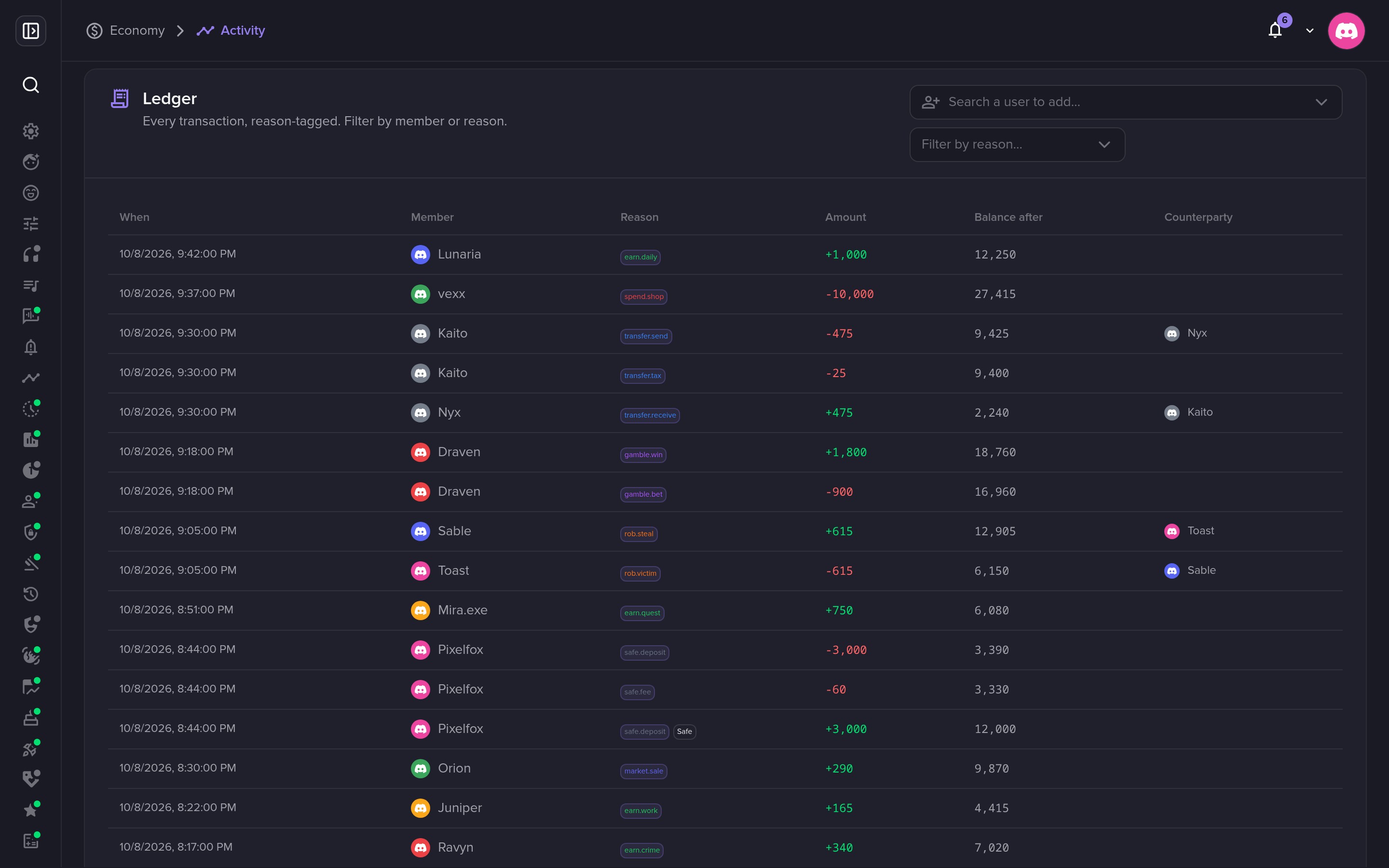Open the search magnifier in sidebar
The height and width of the screenshot is (868, 1389).
click(30, 85)
